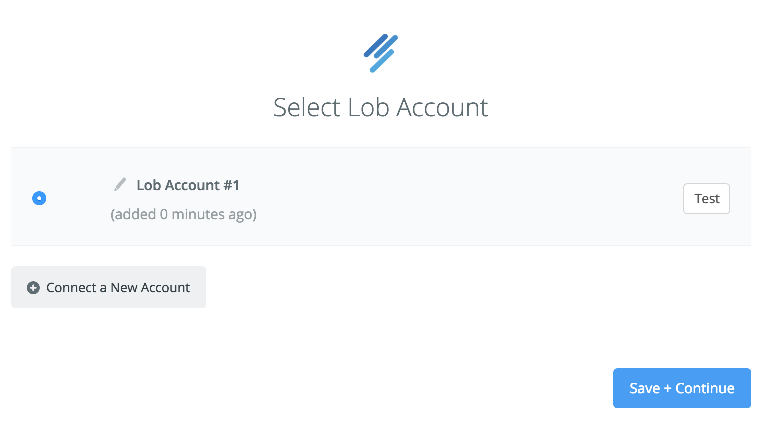Click the pencil icon to rename account
The height and width of the screenshot is (424, 766).
coord(120,185)
